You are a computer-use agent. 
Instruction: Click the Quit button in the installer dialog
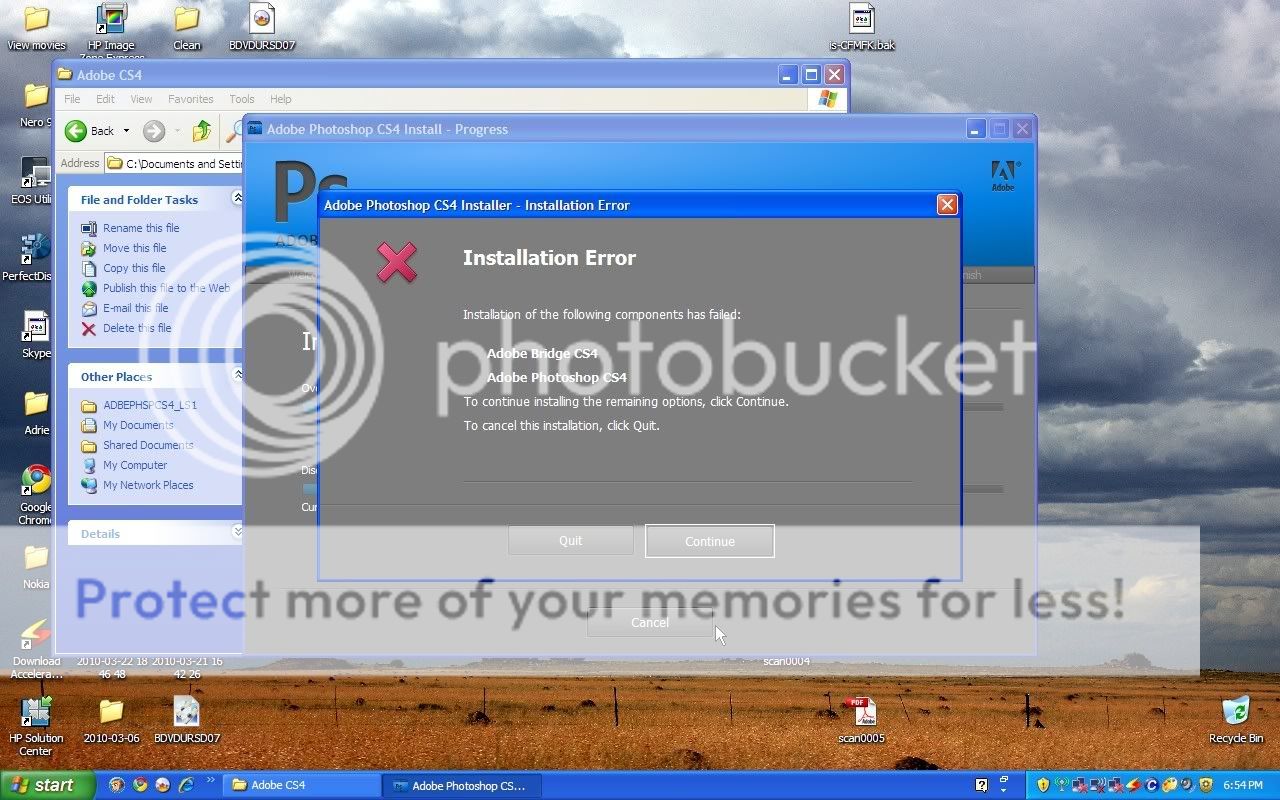coord(570,540)
